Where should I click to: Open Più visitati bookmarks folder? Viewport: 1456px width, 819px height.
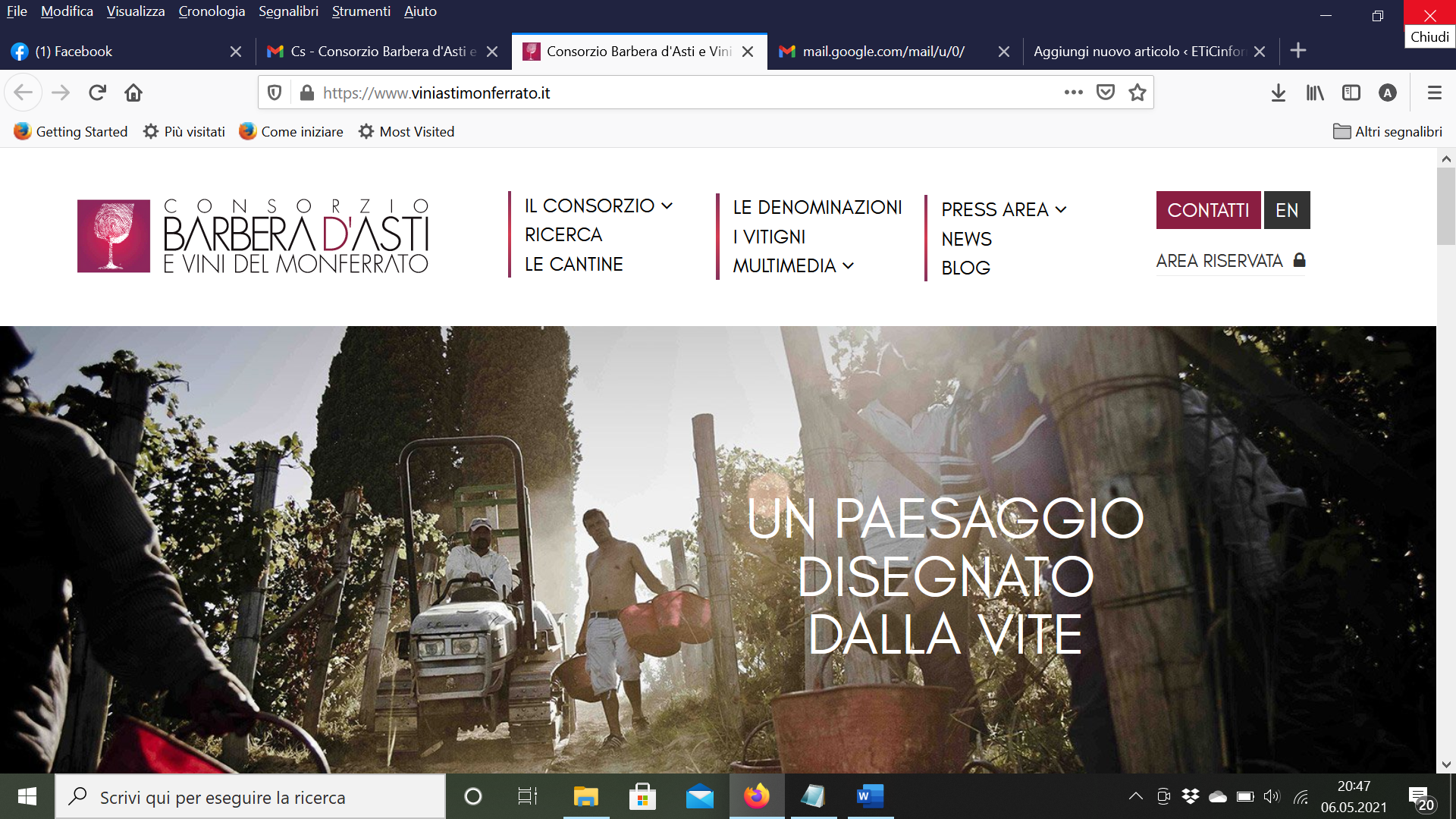click(x=184, y=131)
